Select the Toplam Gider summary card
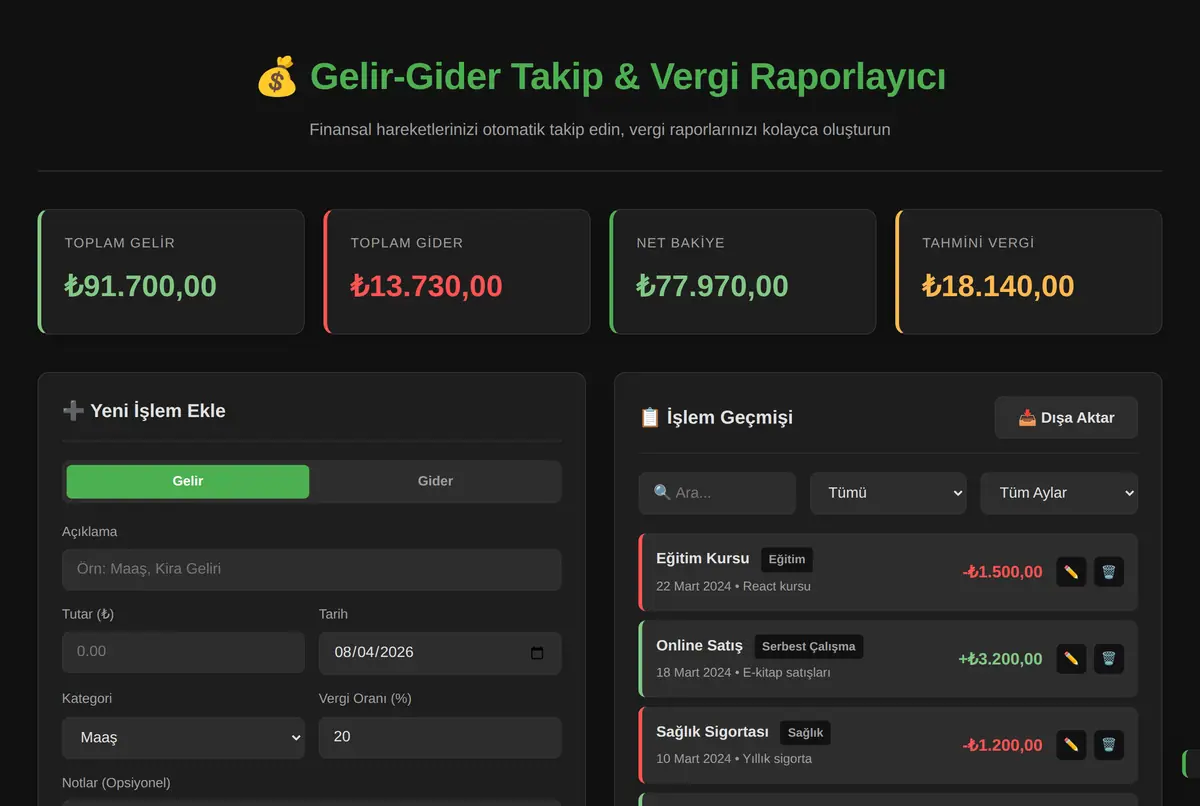 (x=457, y=272)
